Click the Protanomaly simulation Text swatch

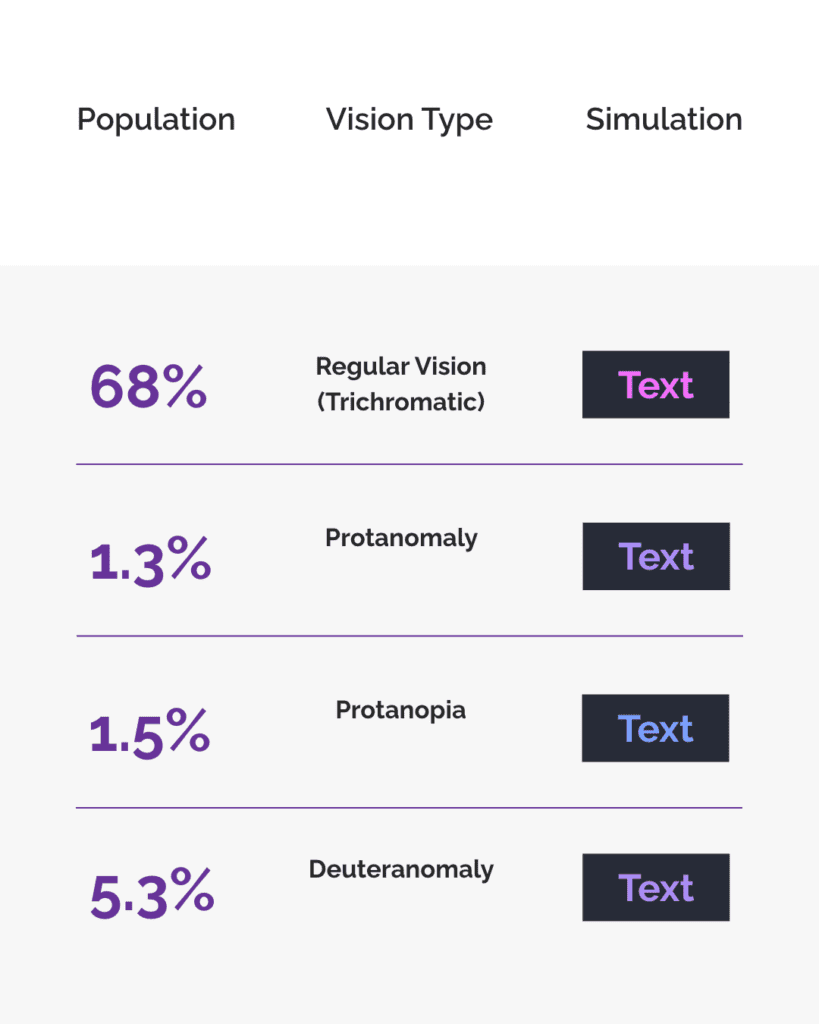(656, 556)
